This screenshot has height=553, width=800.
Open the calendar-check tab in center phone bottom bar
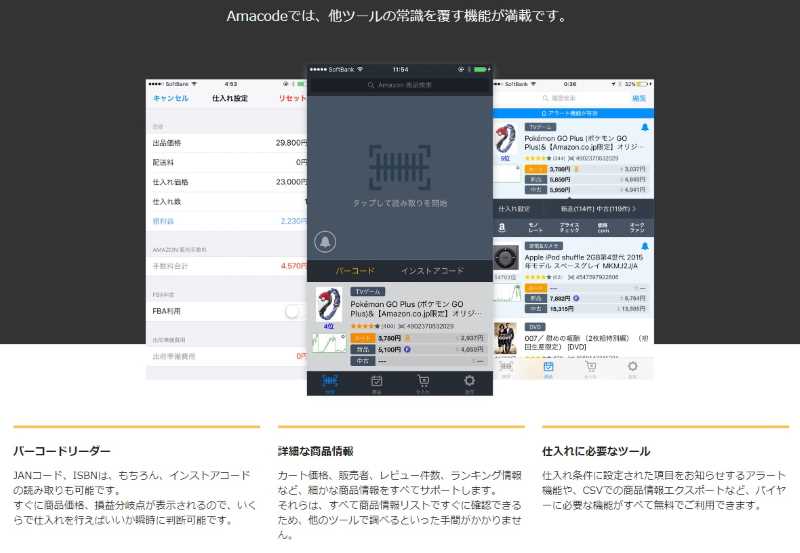377,383
